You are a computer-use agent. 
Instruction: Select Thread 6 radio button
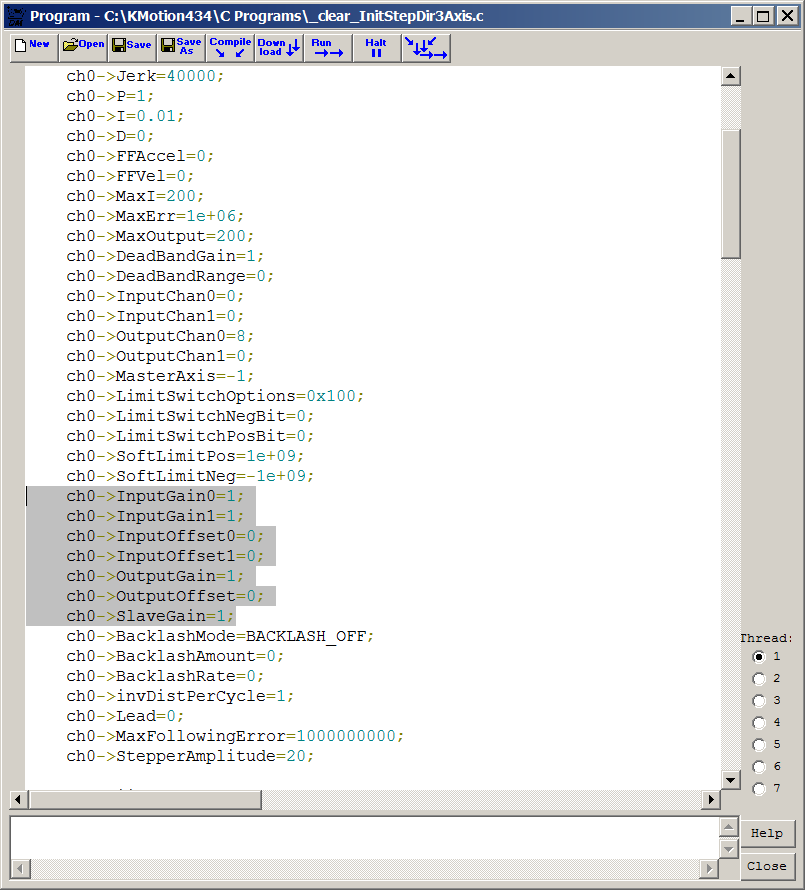(x=759, y=767)
